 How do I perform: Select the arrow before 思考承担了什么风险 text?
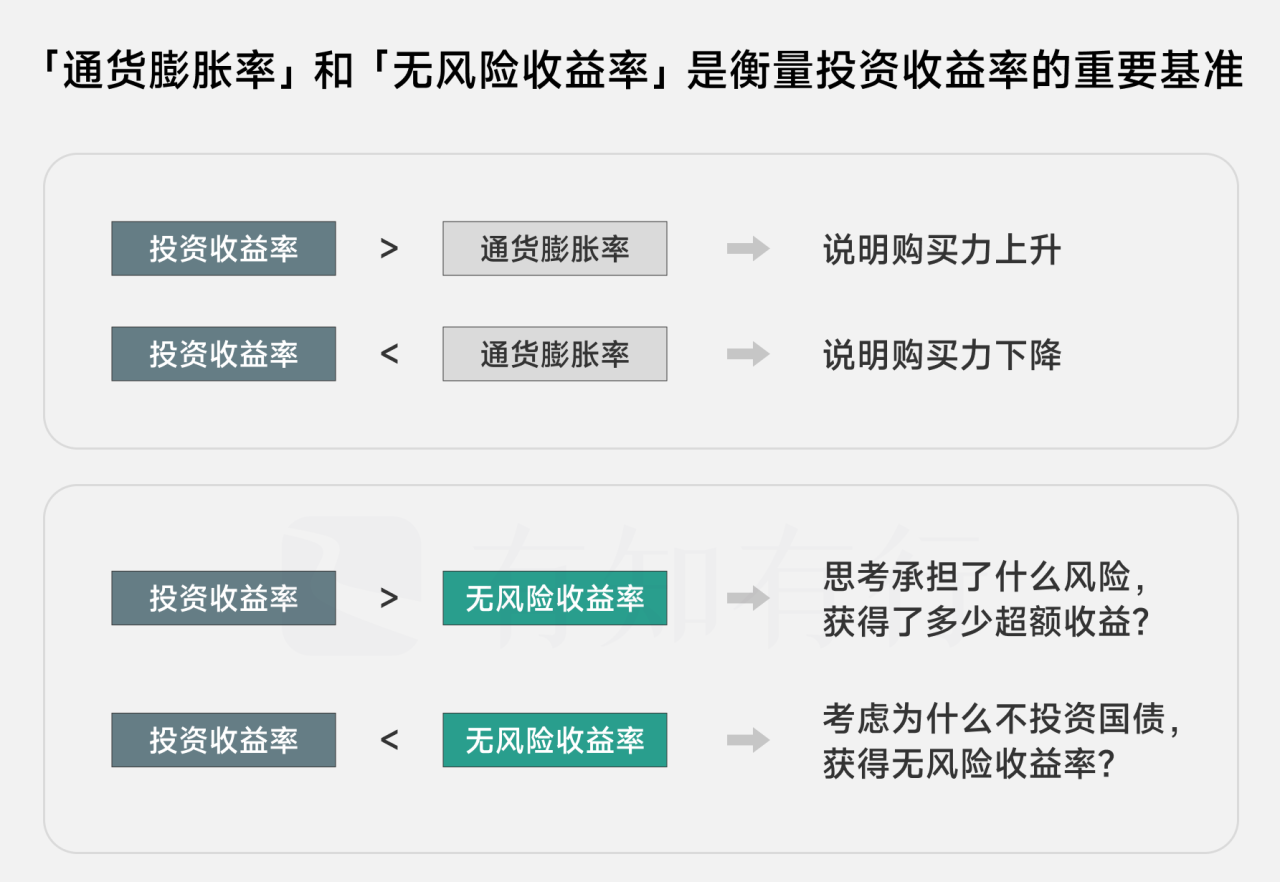click(747, 598)
